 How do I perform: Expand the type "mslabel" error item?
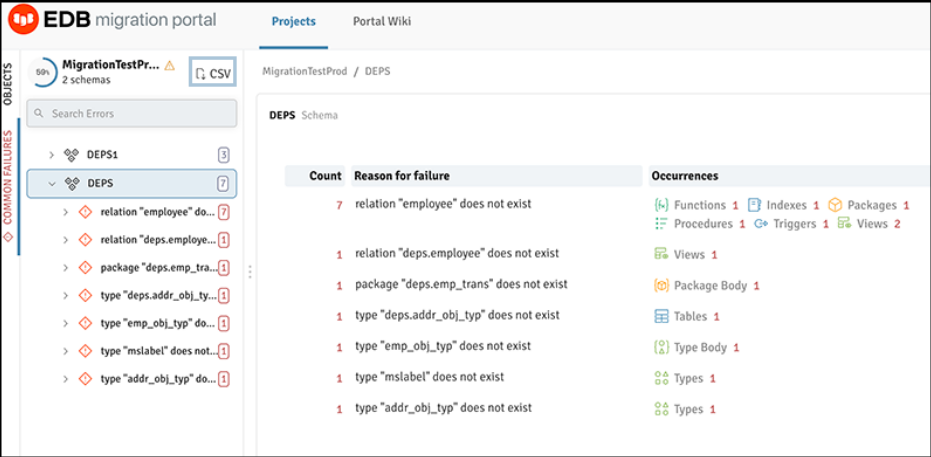(65, 351)
